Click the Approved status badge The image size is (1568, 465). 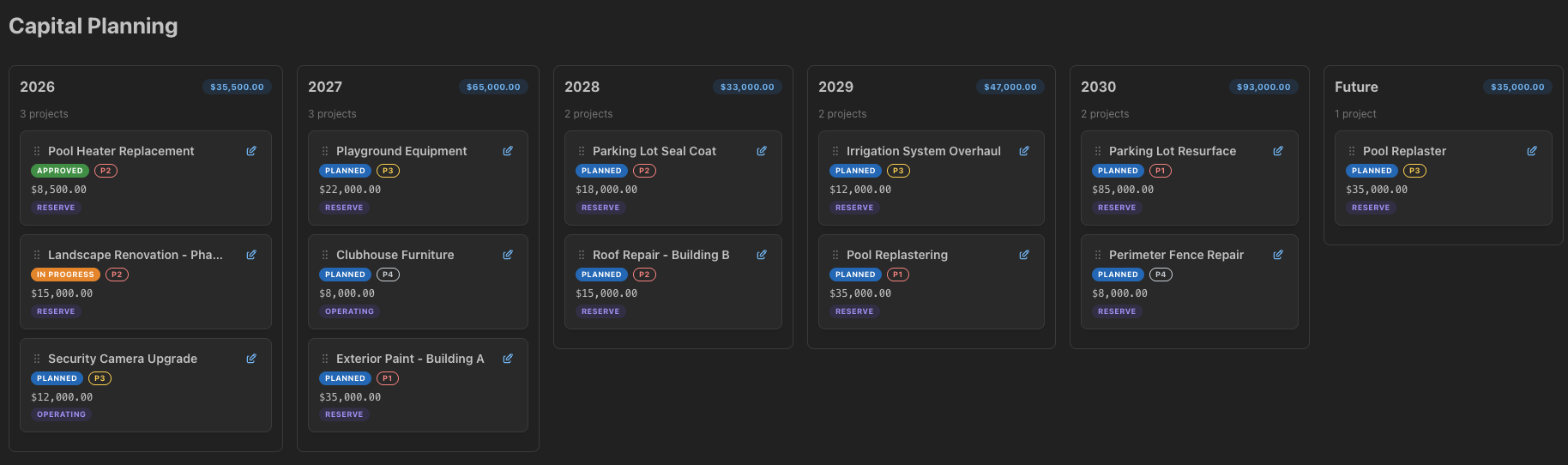click(x=60, y=171)
